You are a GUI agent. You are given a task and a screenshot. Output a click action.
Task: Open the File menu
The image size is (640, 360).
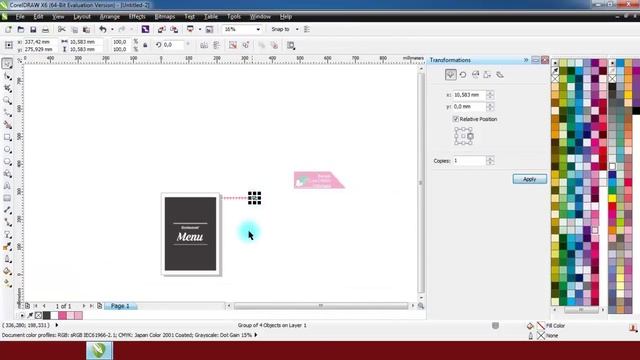point(20,17)
